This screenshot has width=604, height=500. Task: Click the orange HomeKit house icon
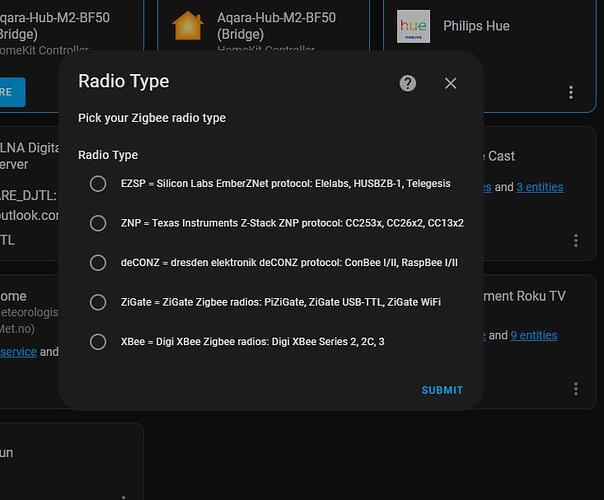(188, 26)
